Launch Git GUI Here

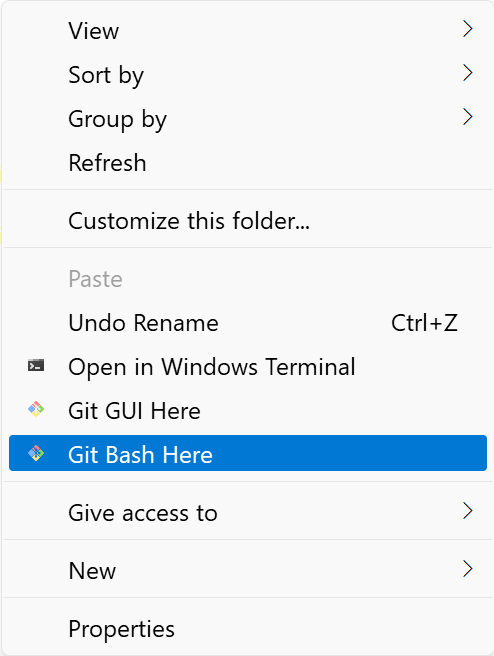tap(248, 410)
